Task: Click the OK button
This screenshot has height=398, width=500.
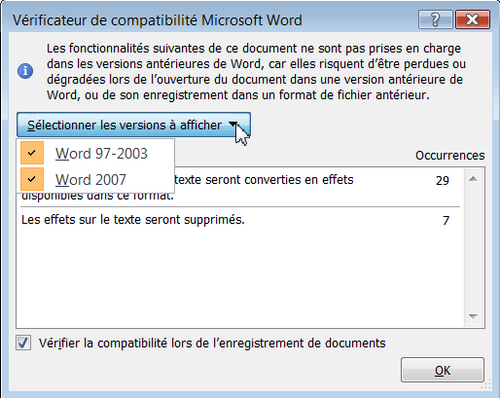Action: (443, 370)
